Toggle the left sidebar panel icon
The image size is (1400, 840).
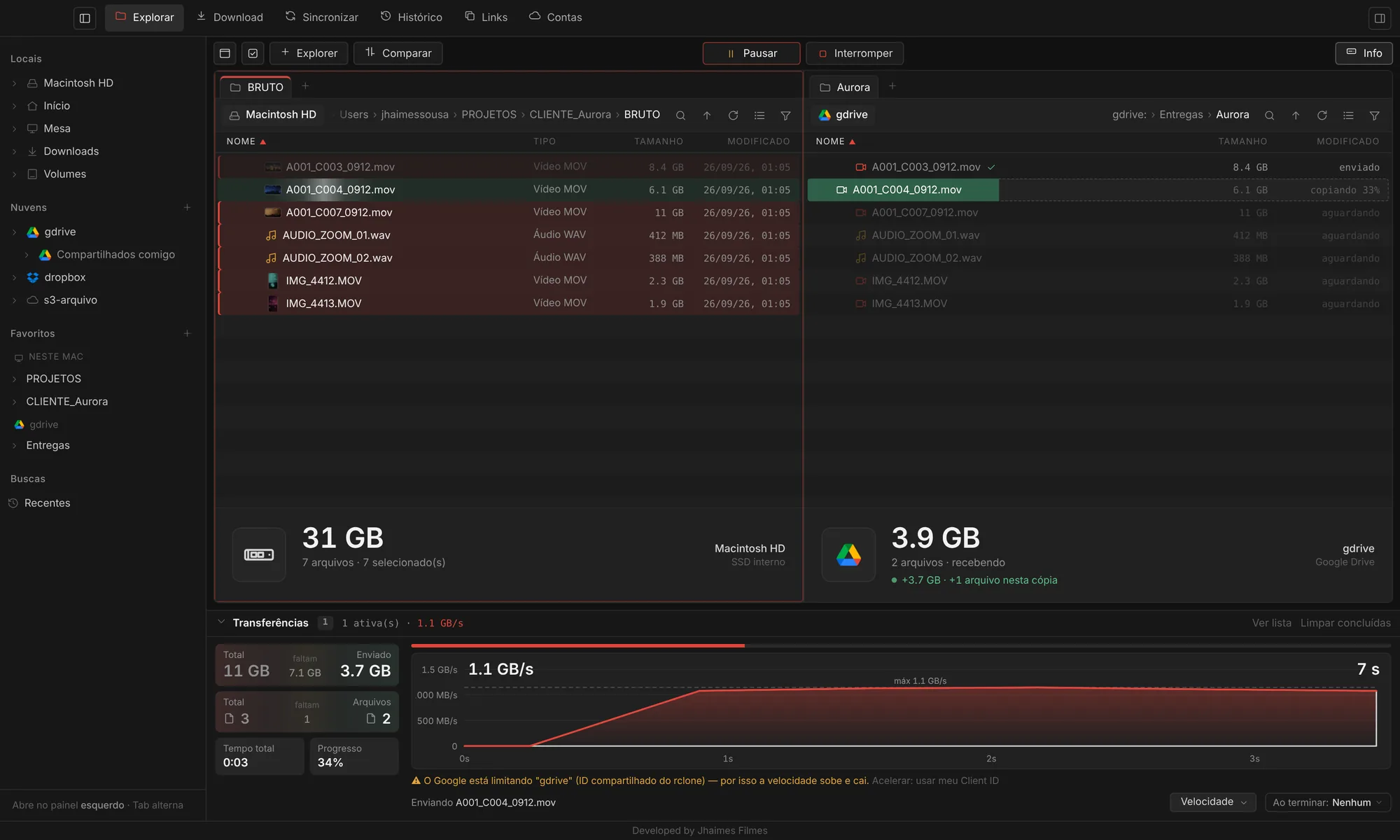(x=85, y=17)
